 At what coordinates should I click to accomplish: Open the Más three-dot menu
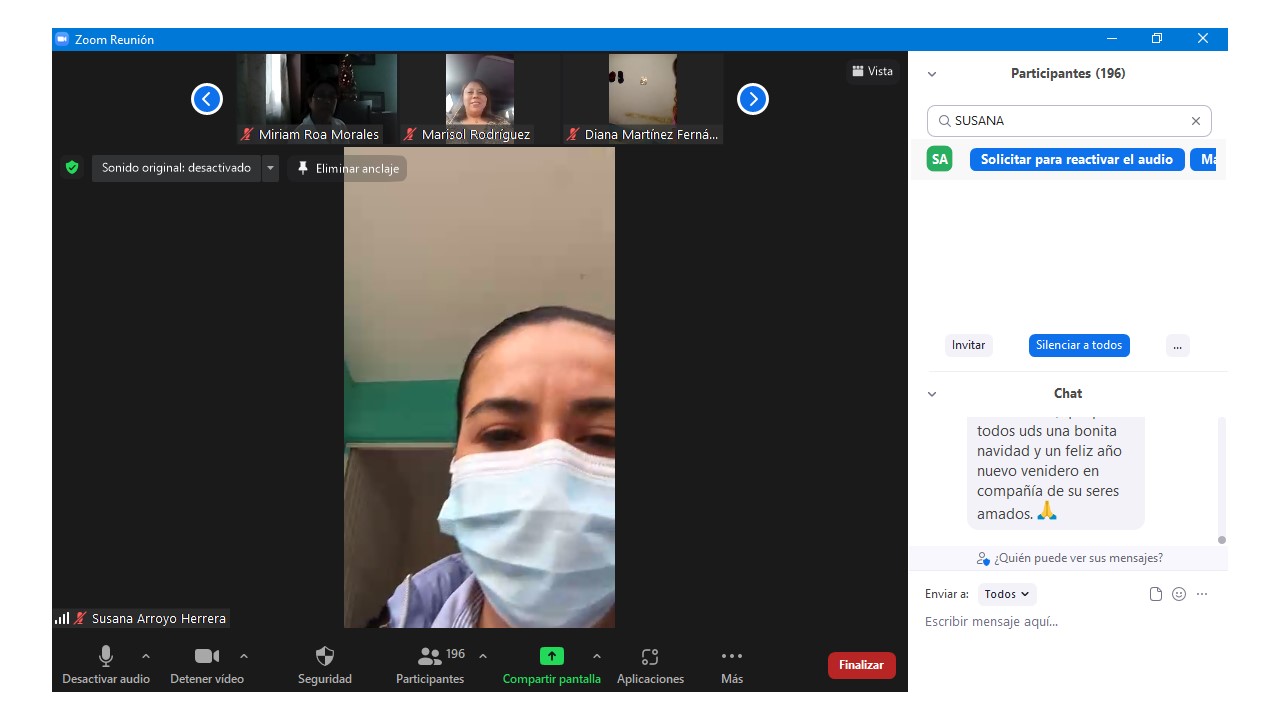coord(732,656)
